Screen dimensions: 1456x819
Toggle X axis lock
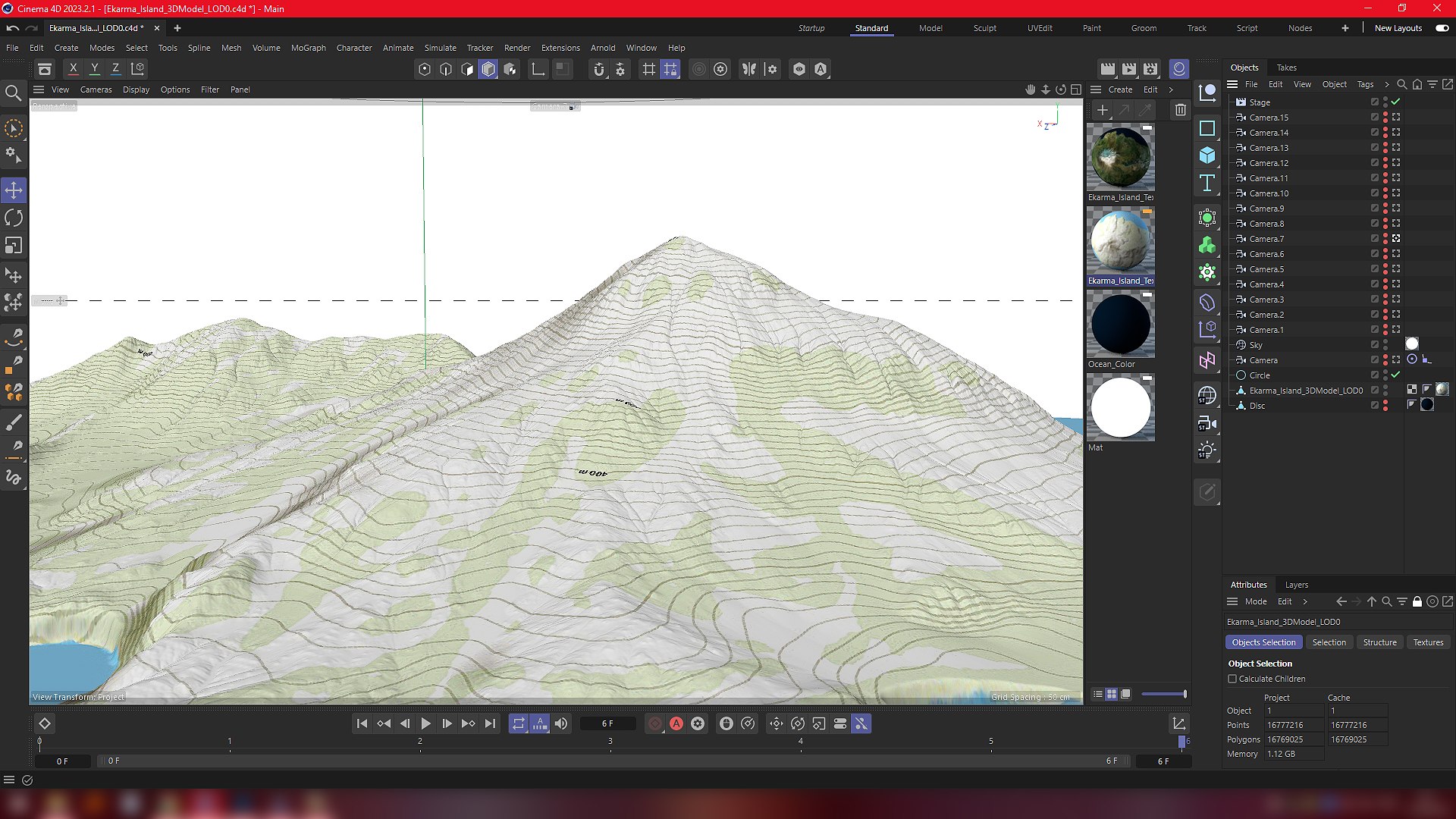74,69
